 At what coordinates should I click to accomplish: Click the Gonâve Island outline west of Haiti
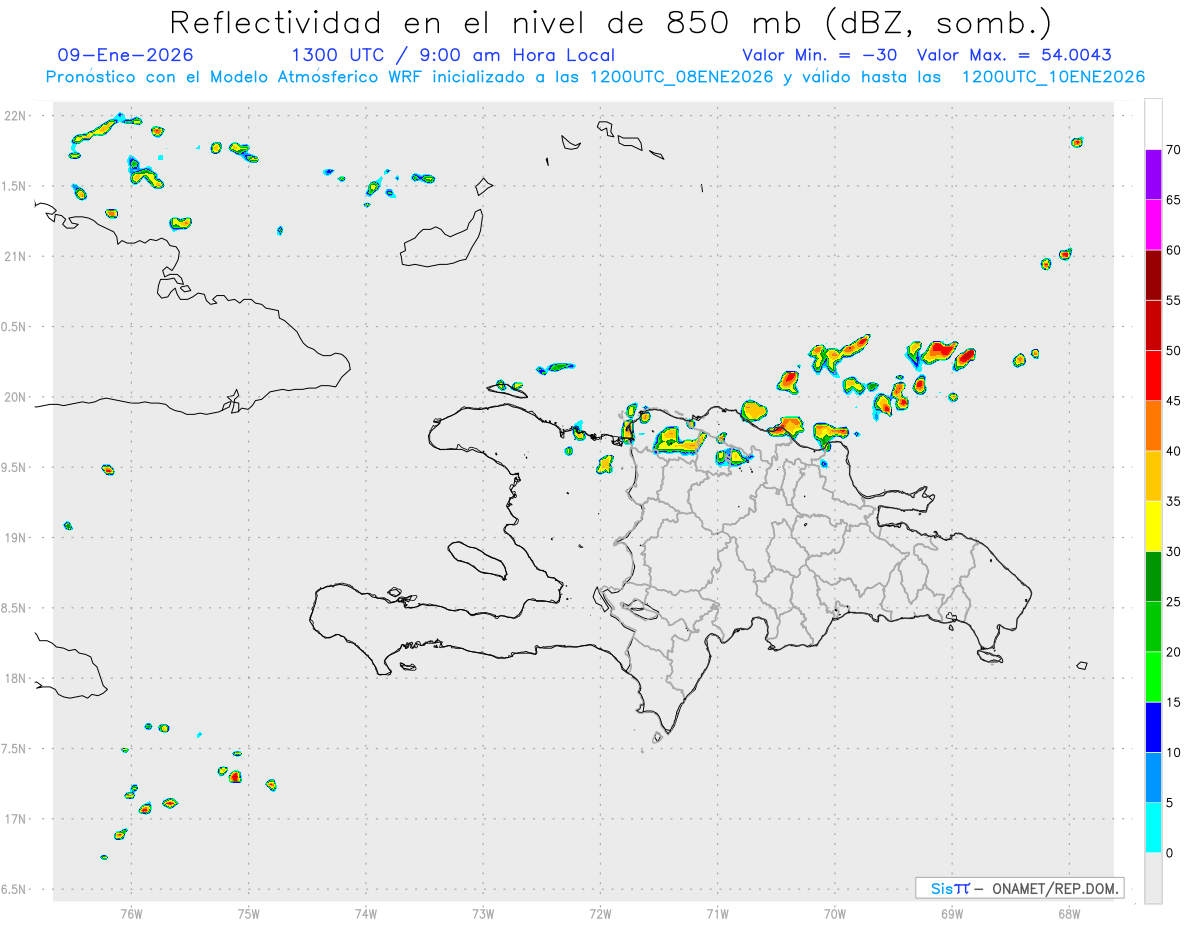pyautogui.click(x=477, y=560)
